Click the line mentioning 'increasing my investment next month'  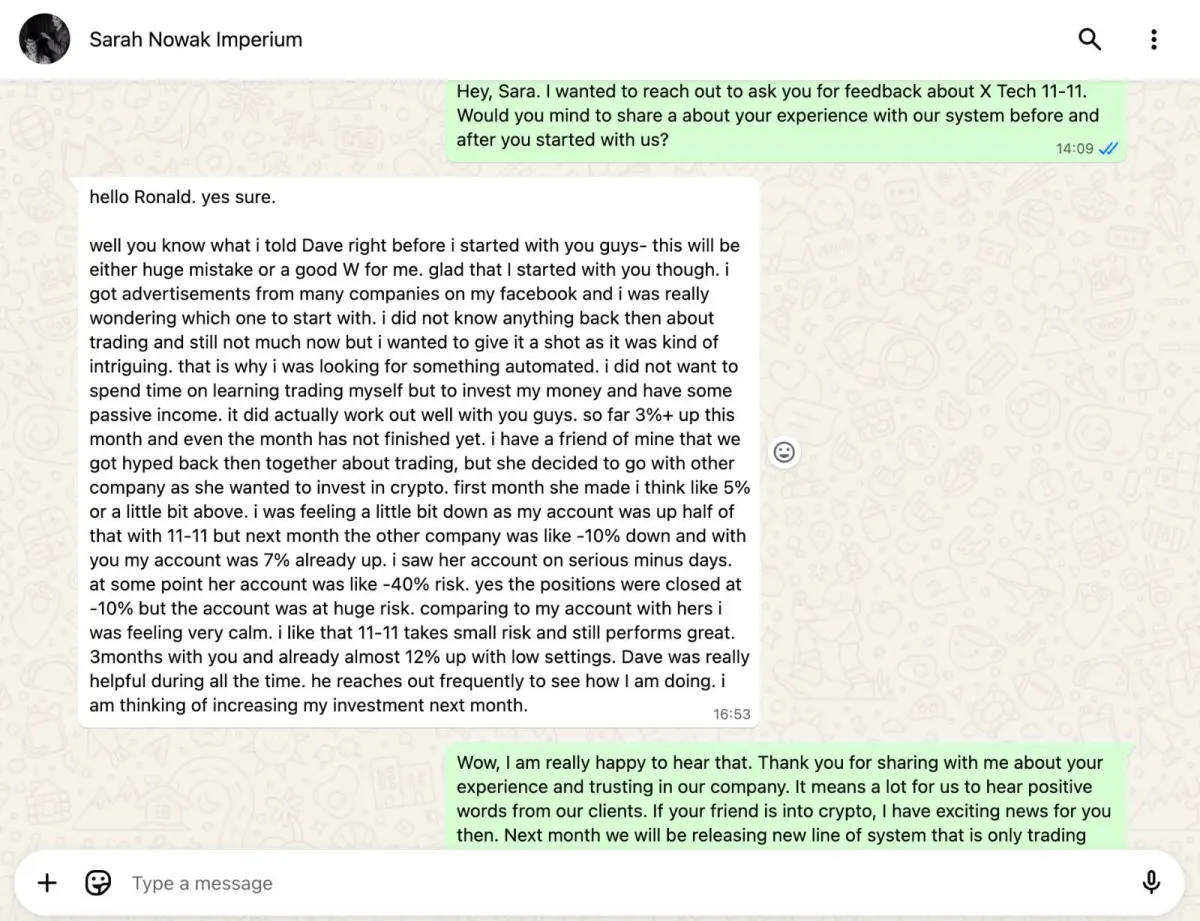coord(308,705)
